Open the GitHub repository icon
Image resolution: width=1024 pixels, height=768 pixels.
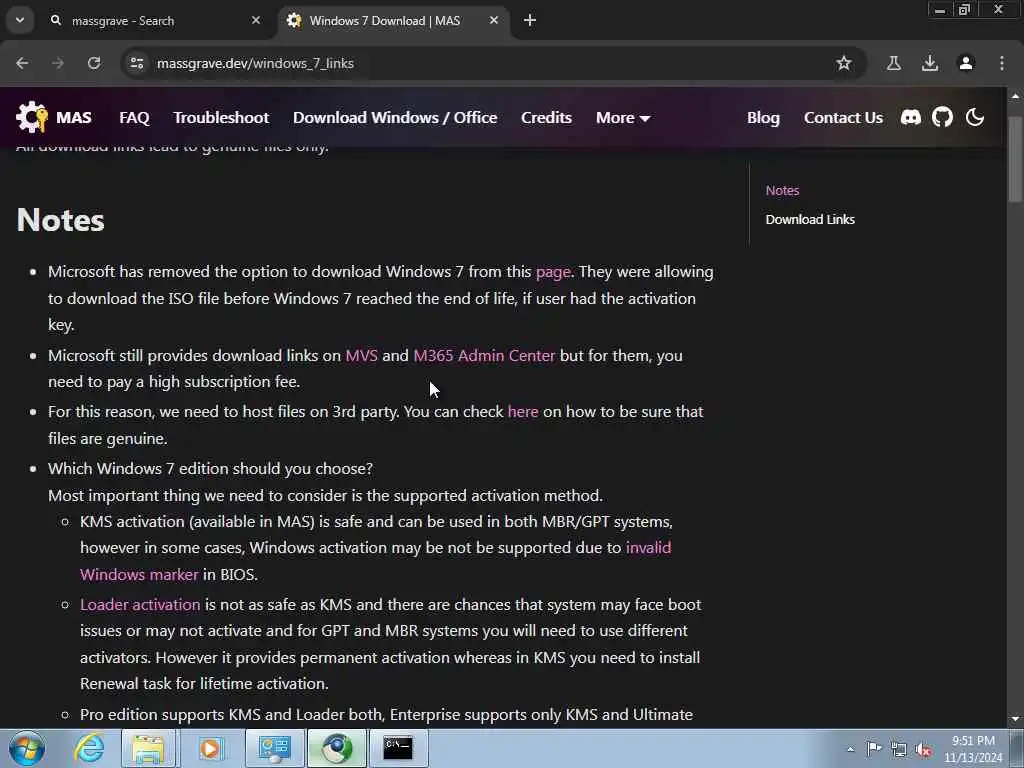942,118
